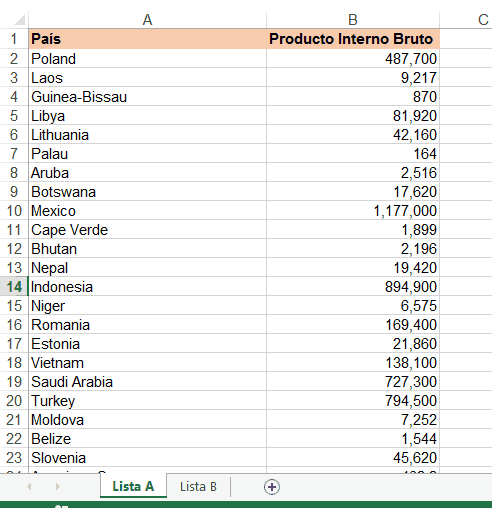Select row 10 header

14,211
